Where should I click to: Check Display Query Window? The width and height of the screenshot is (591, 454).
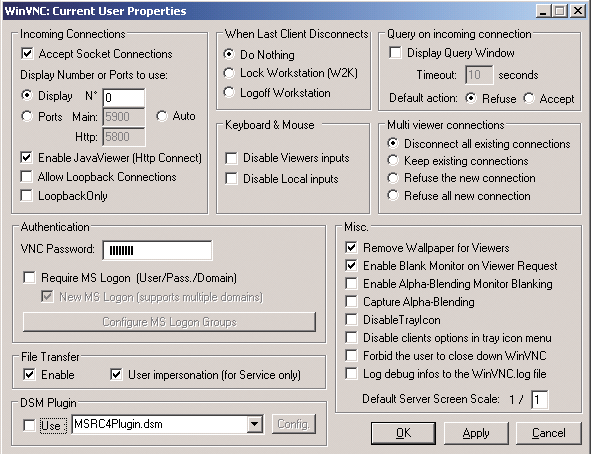(395, 52)
